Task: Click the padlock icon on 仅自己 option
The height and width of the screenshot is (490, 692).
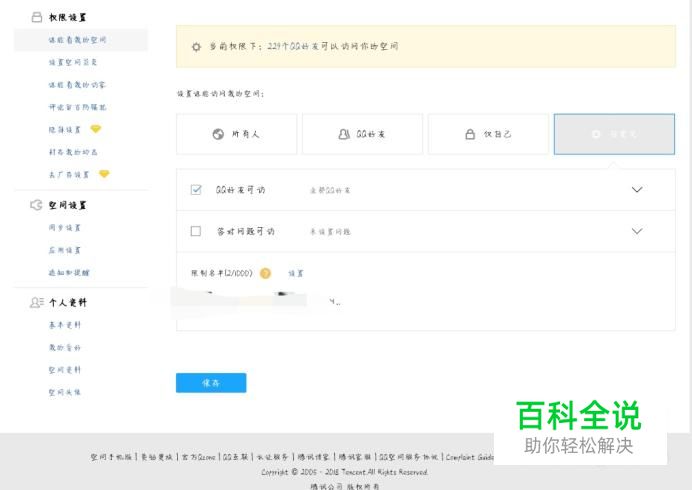Action: click(470, 134)
